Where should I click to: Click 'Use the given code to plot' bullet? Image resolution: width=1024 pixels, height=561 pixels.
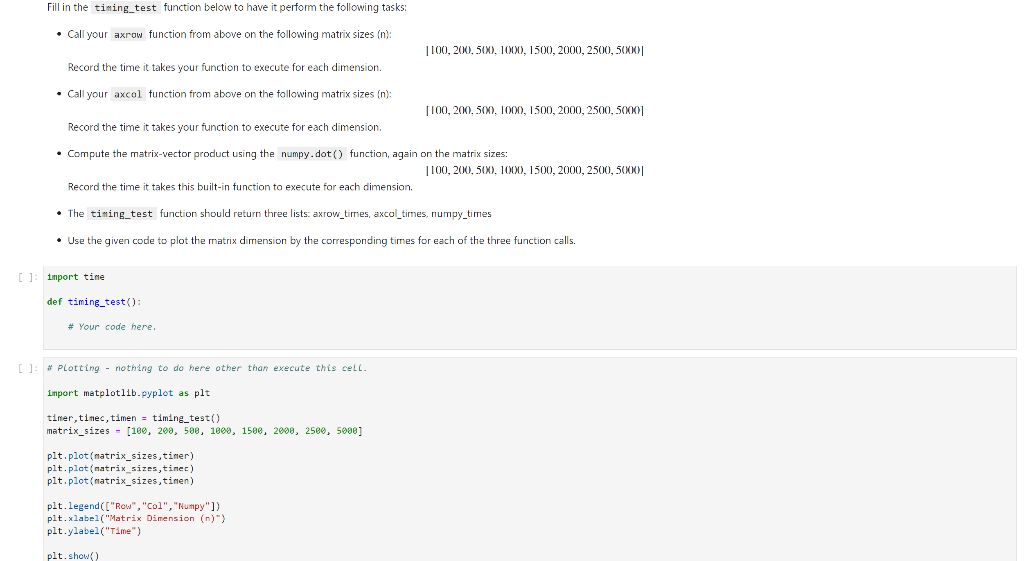(321, 240)
